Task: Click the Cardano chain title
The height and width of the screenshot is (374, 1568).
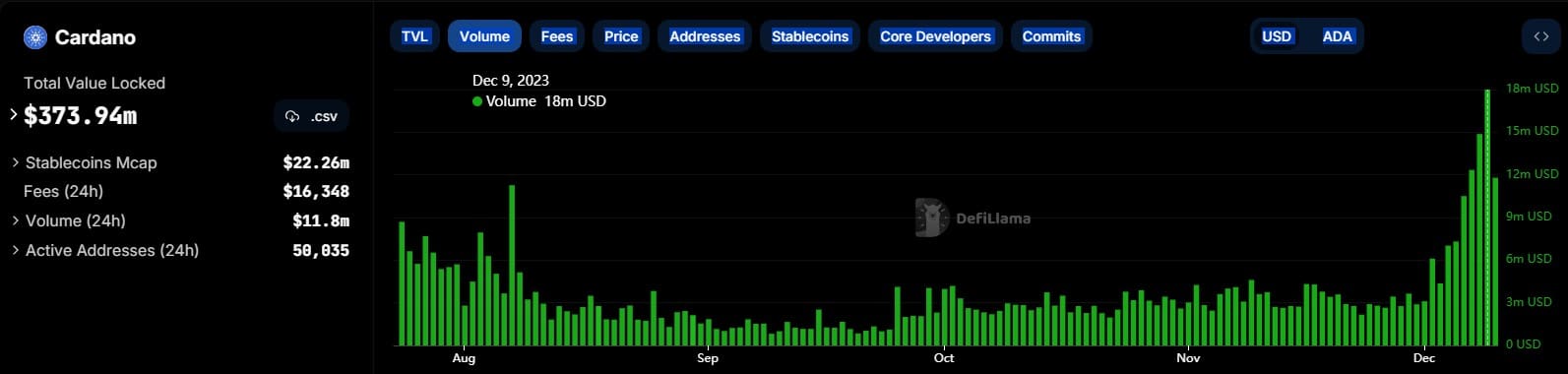Action: click(x=95, y=37)
